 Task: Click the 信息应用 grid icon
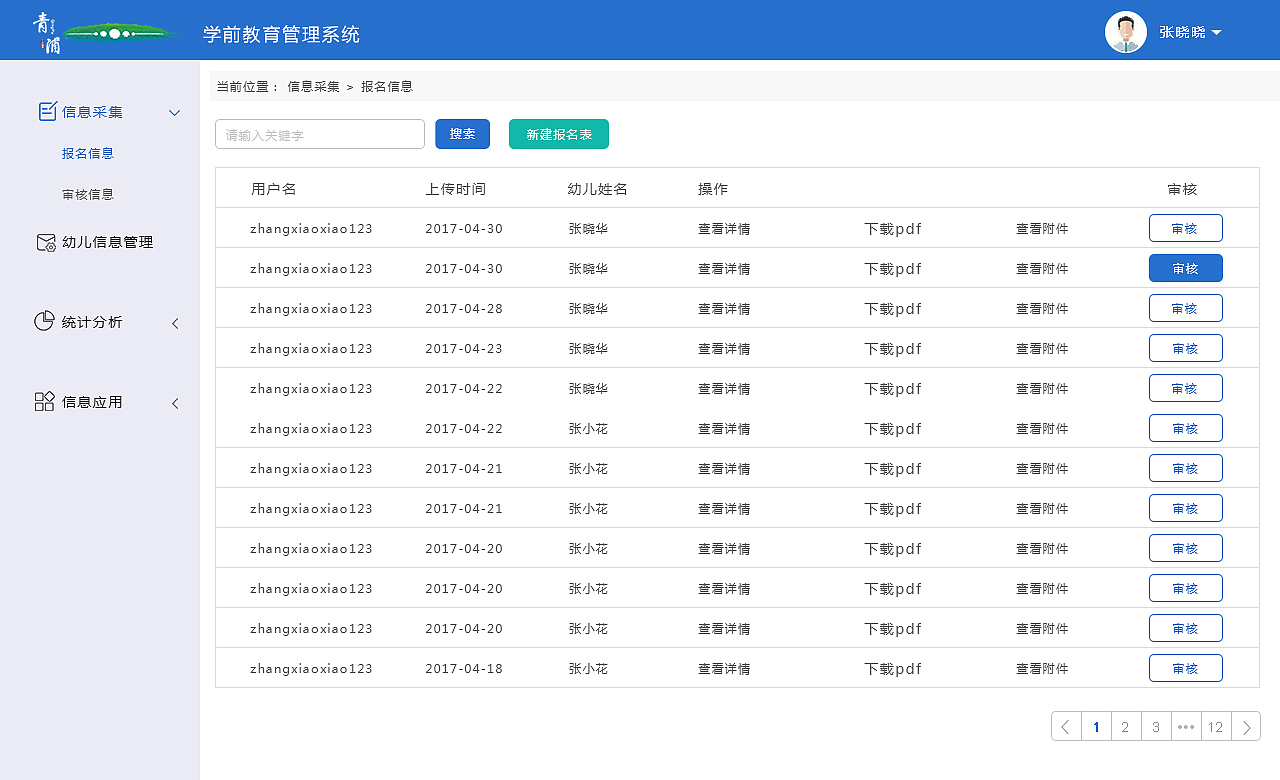pos(45,401)
